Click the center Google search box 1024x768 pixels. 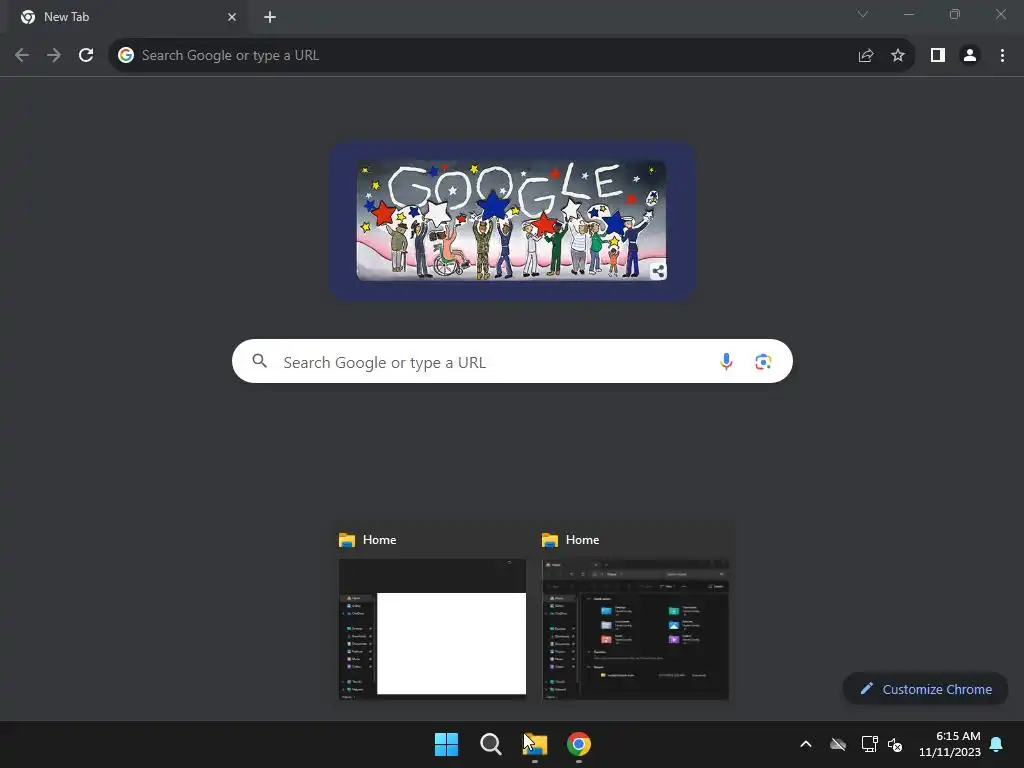[x=512, y=361]
